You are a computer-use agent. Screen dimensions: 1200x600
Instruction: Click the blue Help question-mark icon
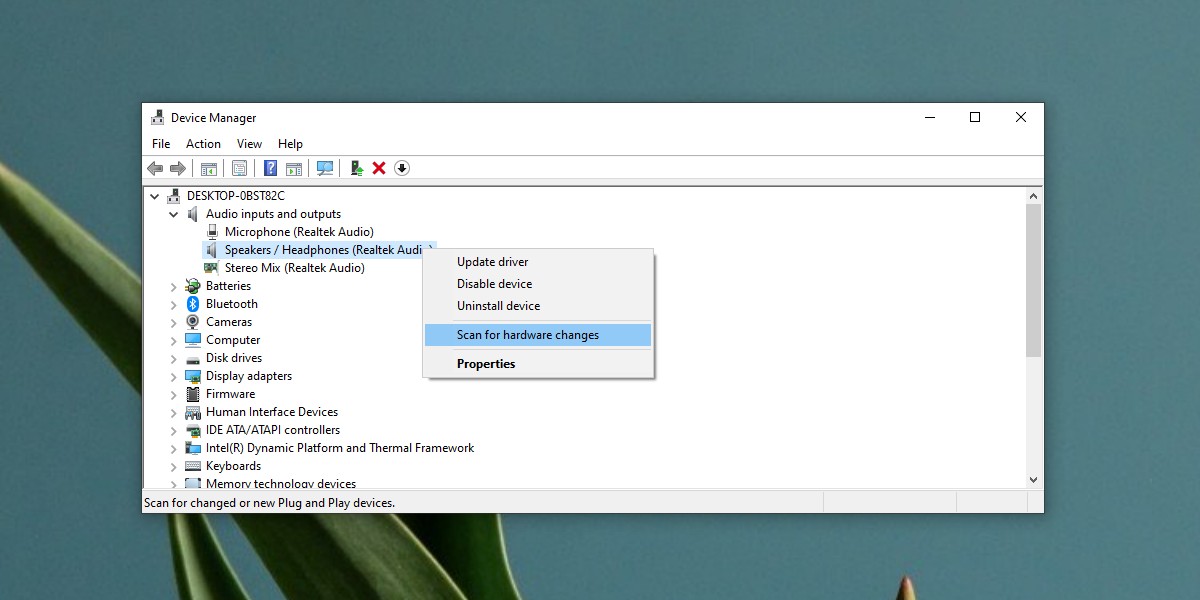[270, 168]
